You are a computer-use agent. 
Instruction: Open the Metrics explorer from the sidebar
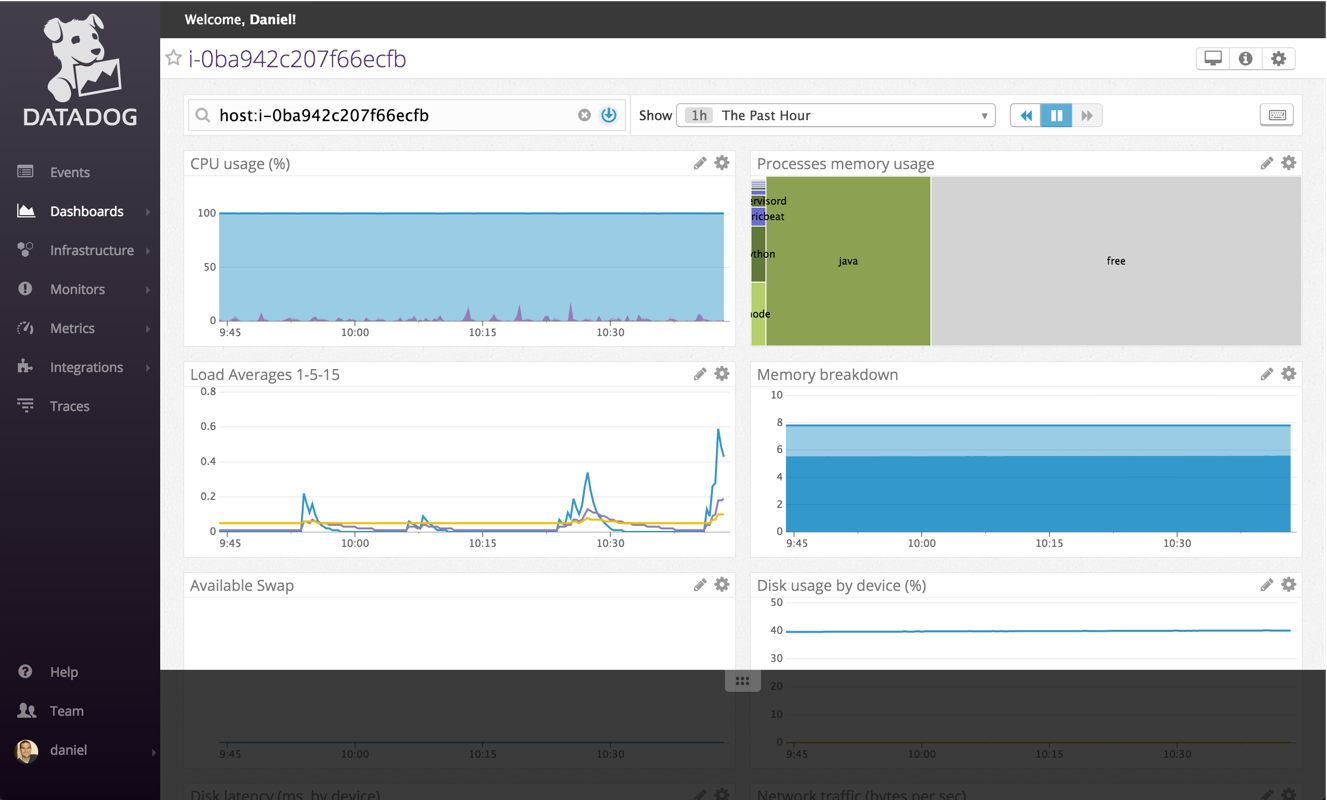point(72,328)
